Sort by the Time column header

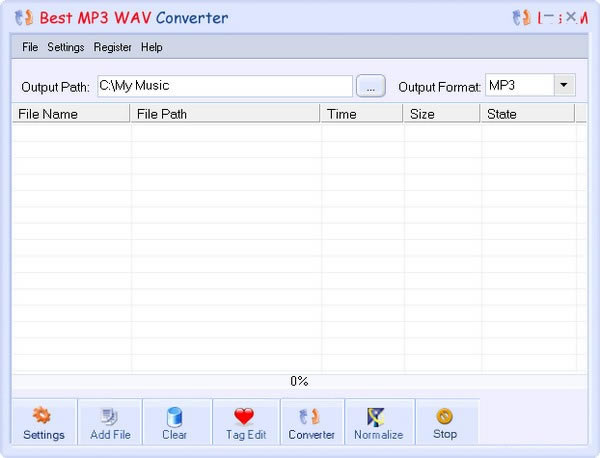click(362, 114)
